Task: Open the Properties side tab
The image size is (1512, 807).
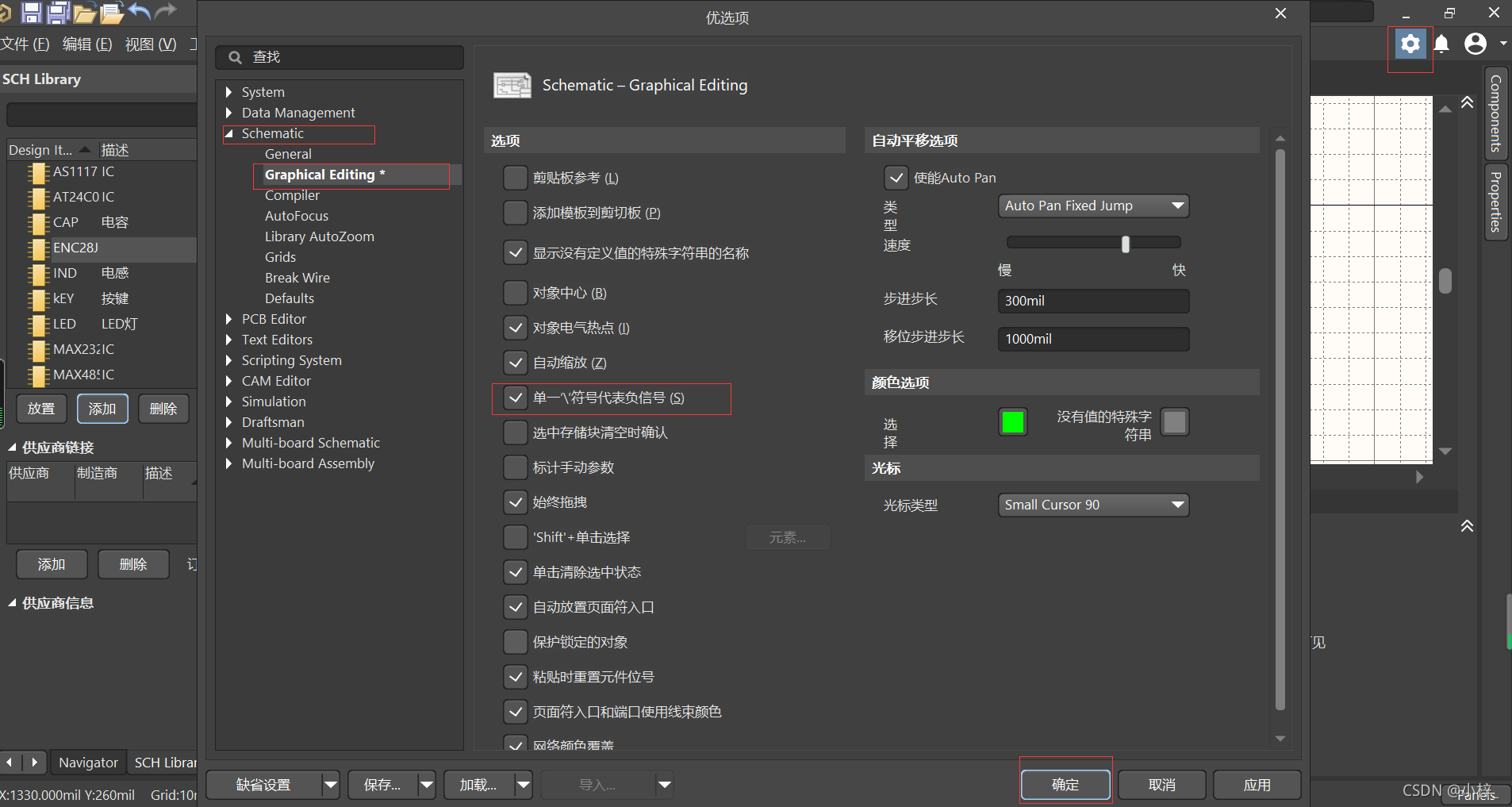Action: tap(1496, 202)
